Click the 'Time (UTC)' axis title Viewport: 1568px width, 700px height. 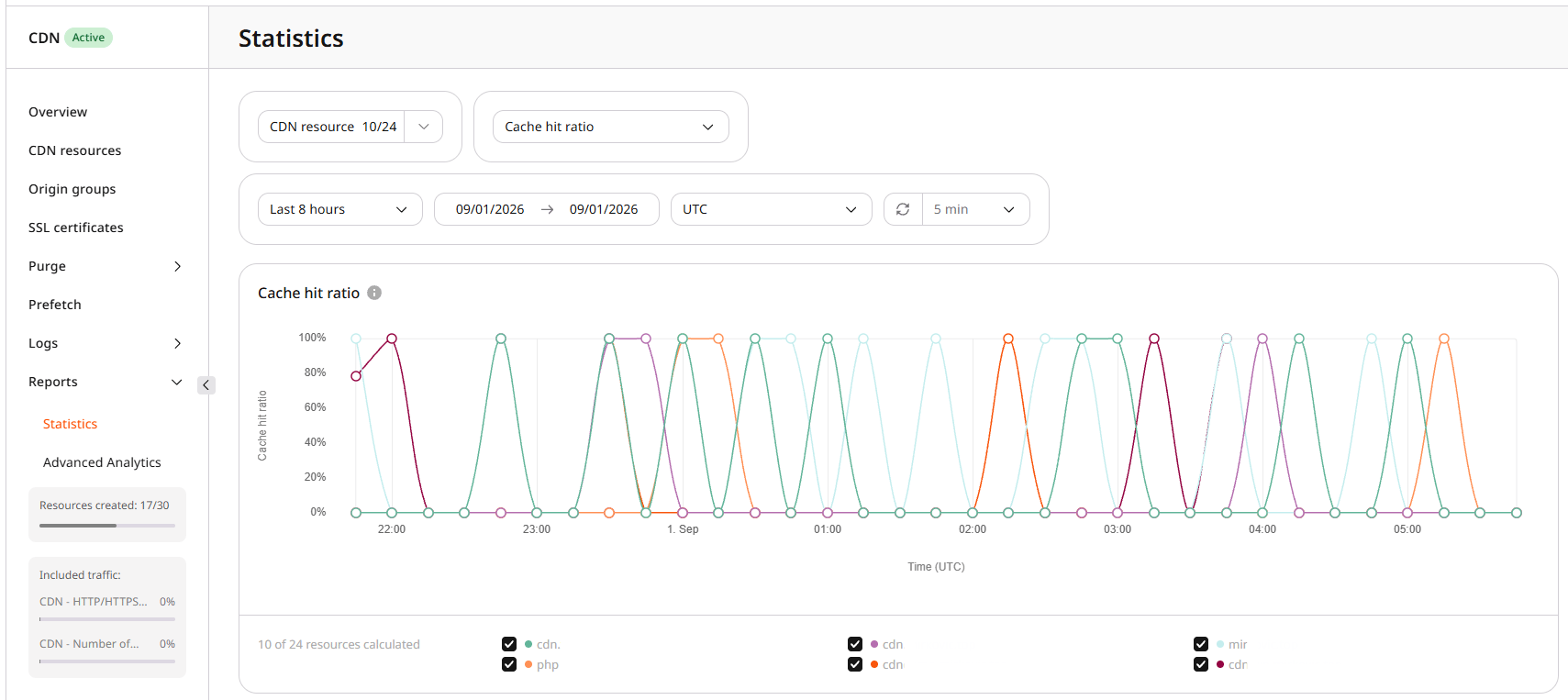936,567
